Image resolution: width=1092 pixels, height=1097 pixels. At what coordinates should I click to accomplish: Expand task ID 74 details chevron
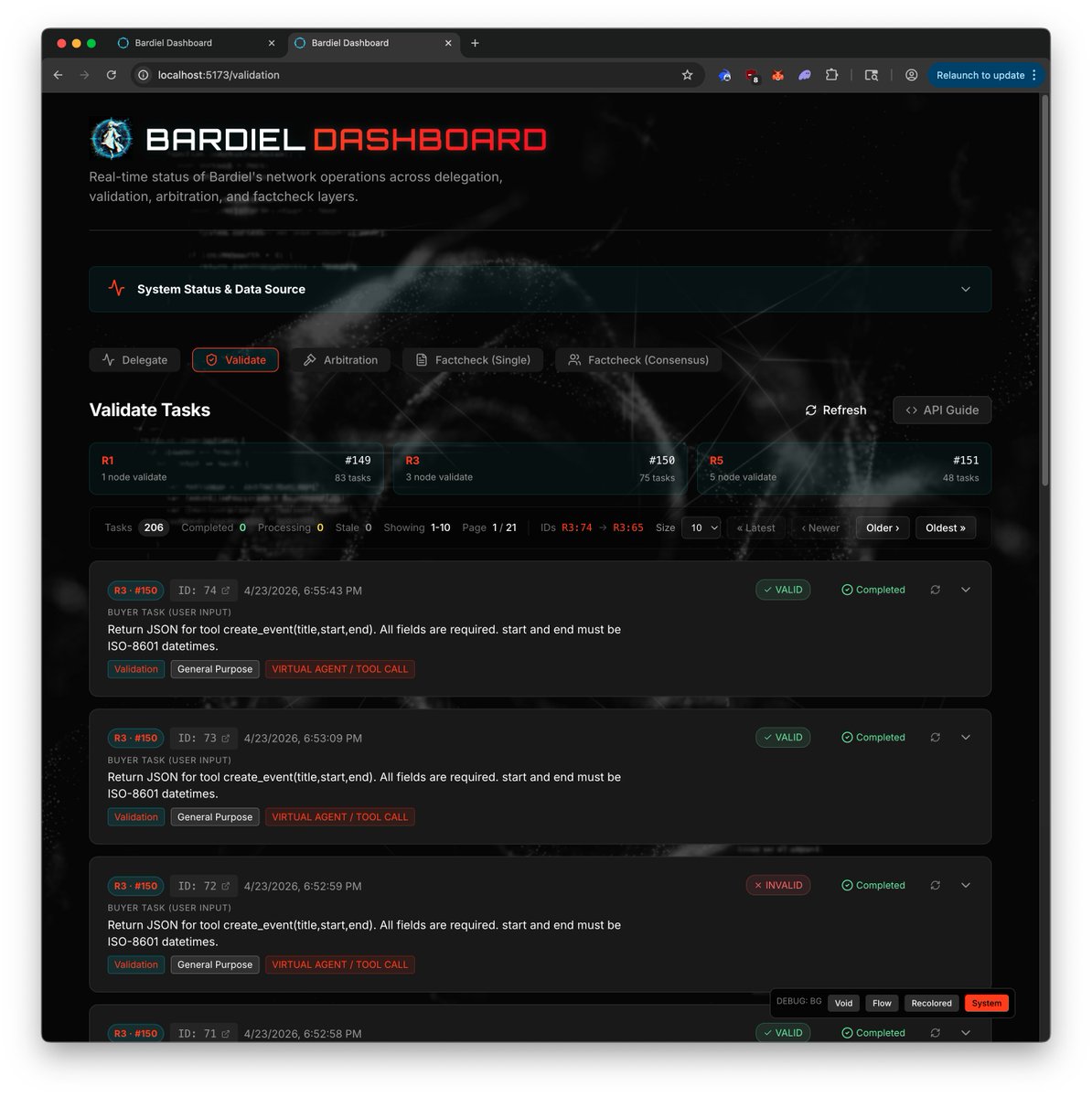coord(965,590)
